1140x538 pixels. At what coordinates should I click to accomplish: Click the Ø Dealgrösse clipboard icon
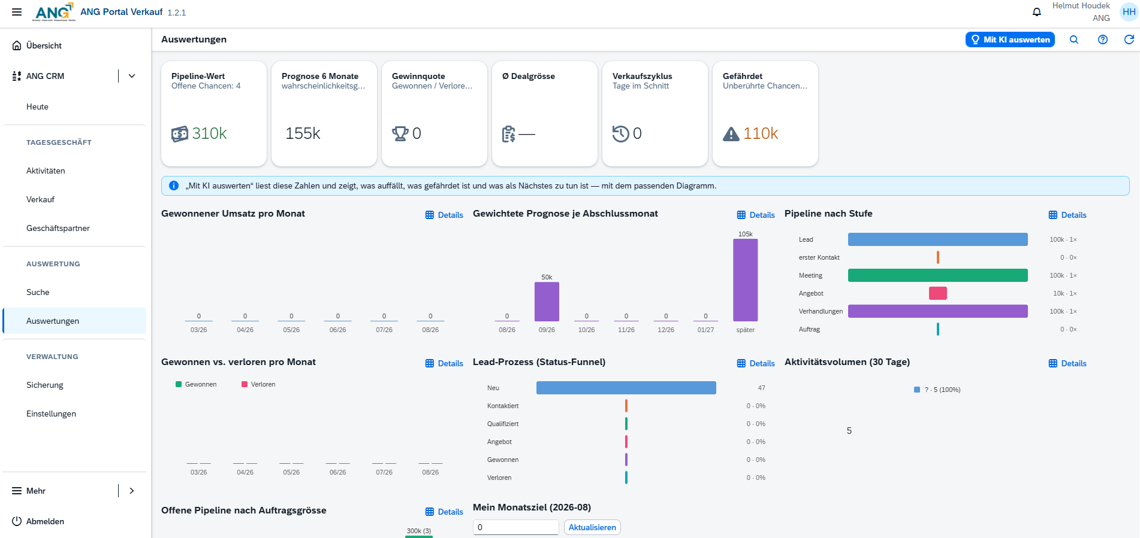(509, 134)
